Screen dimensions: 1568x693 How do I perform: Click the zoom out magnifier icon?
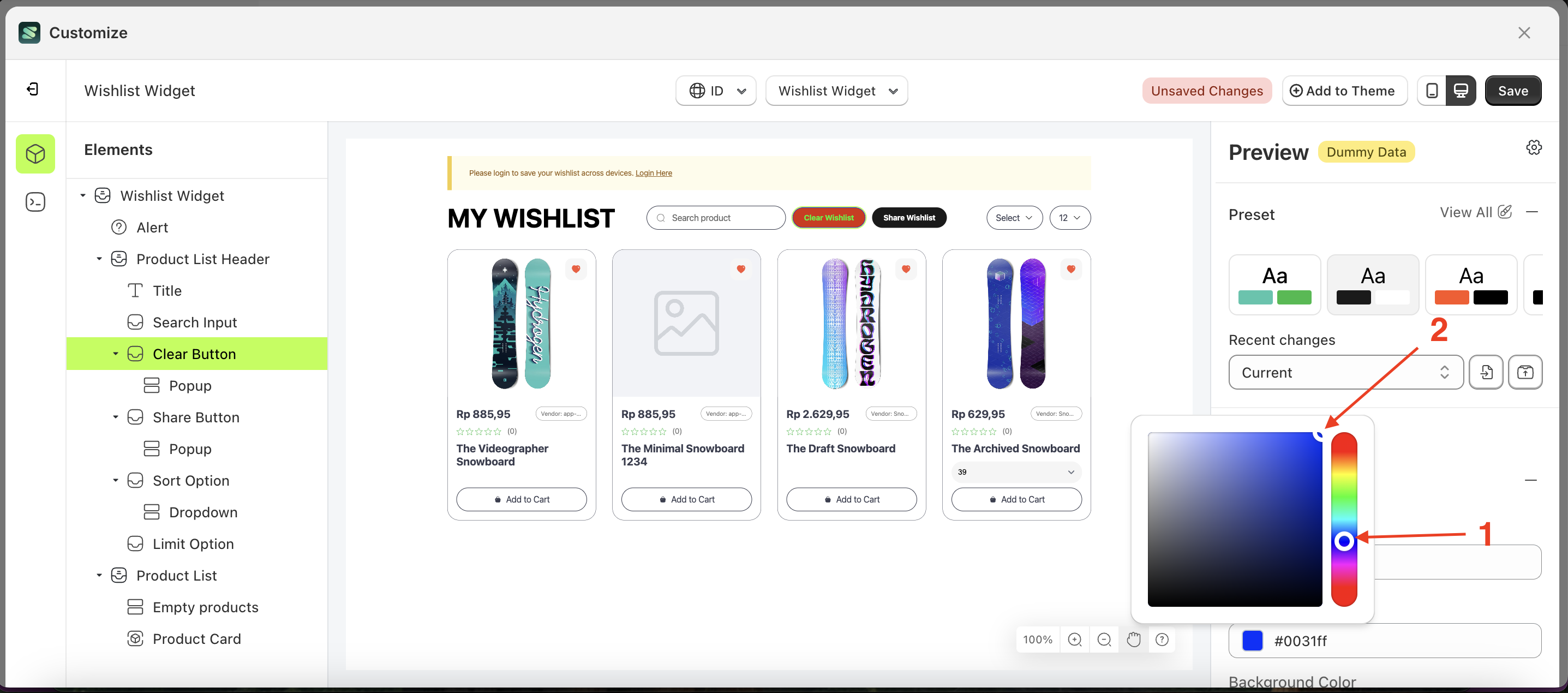tap(1104, 640)
